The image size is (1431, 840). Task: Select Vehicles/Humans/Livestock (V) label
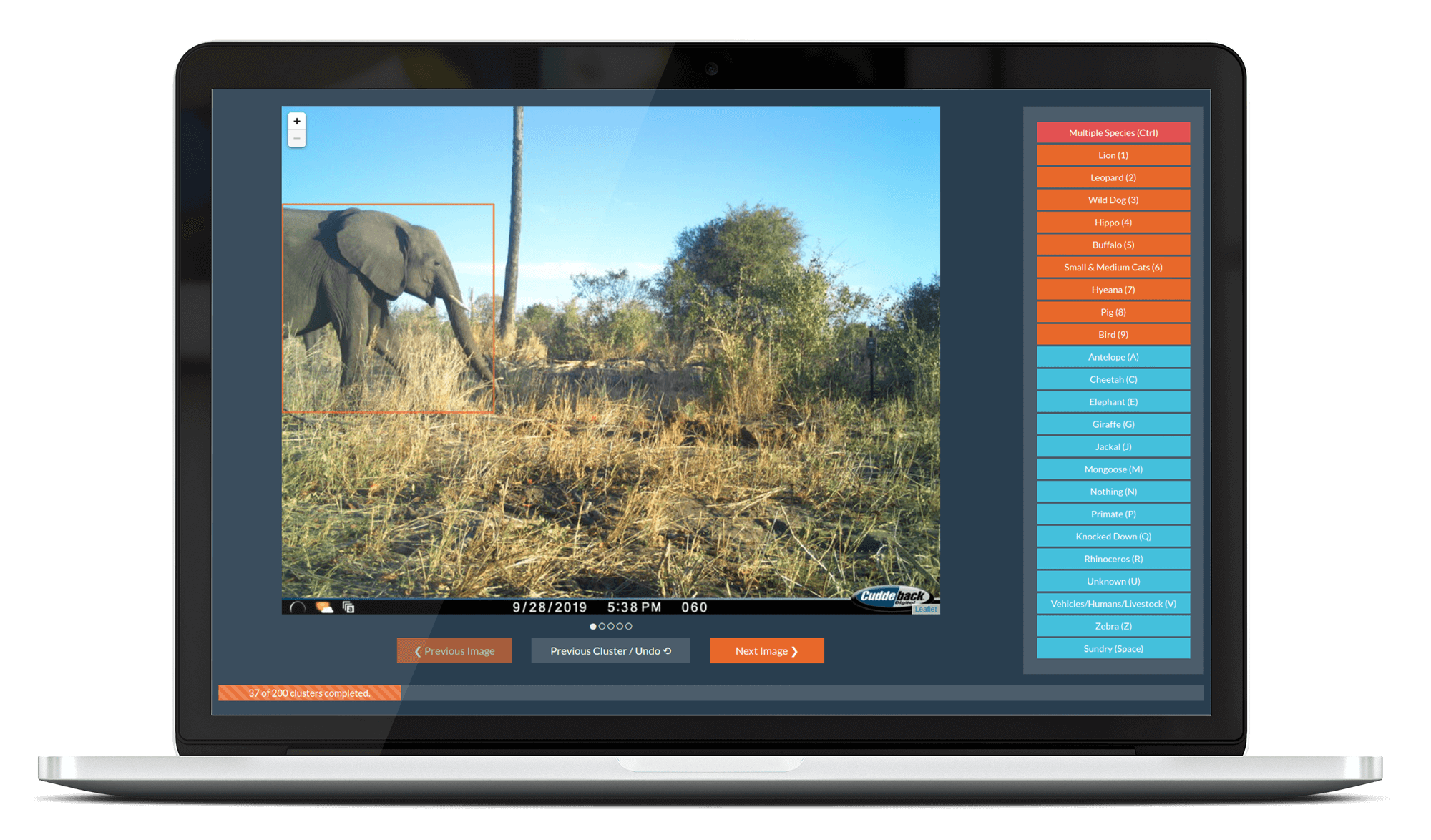coord(1113,604)
